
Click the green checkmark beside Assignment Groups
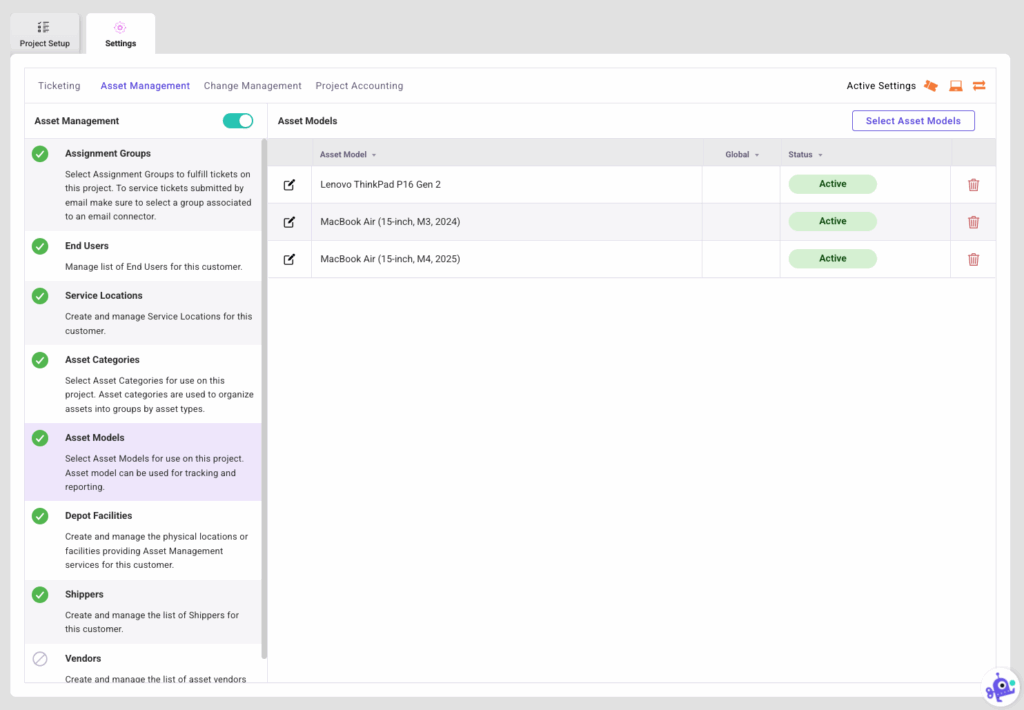pyautogui.click(x=40, y=153)
